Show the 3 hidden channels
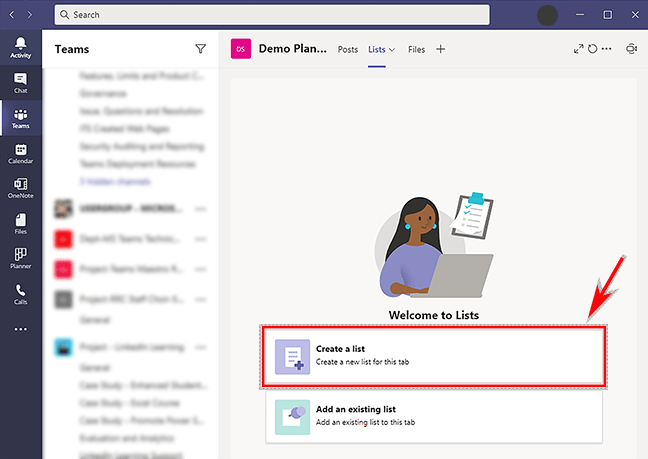 click(115, 182)
